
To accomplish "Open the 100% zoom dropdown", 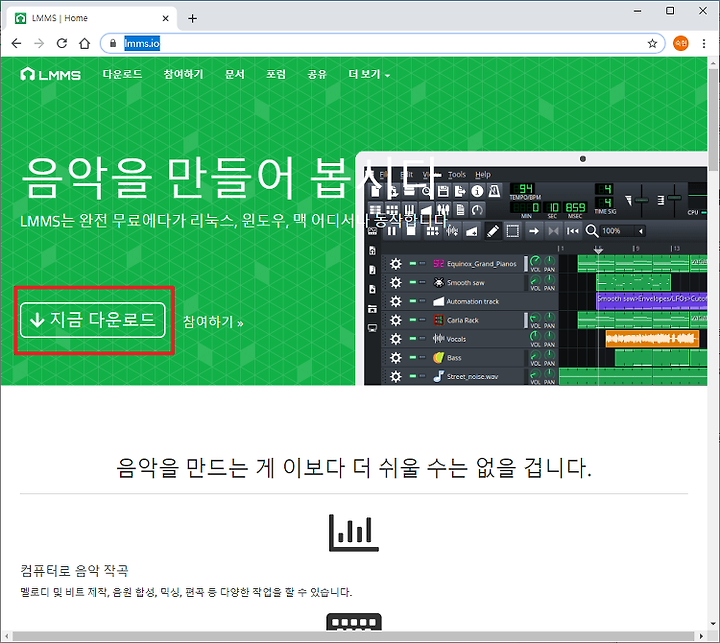I will (641, 231).
